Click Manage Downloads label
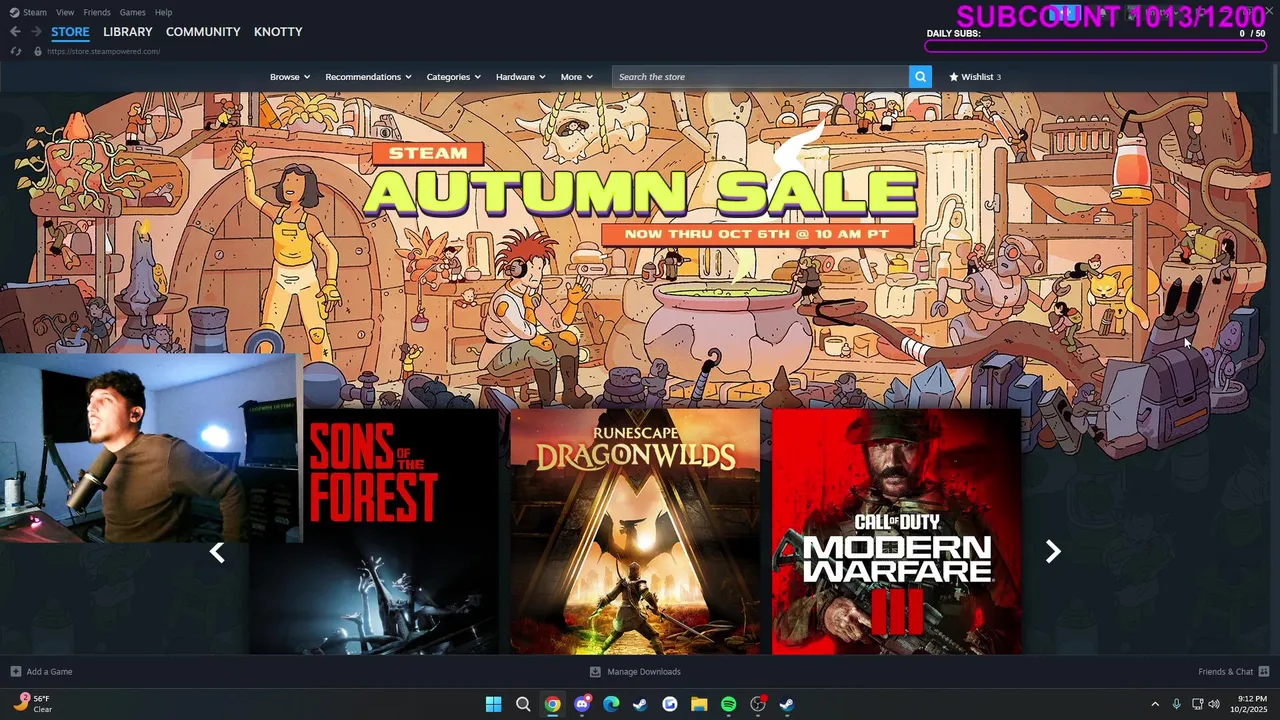The width and height of the screenshot is (1280, 720). [x=644, y=672]
